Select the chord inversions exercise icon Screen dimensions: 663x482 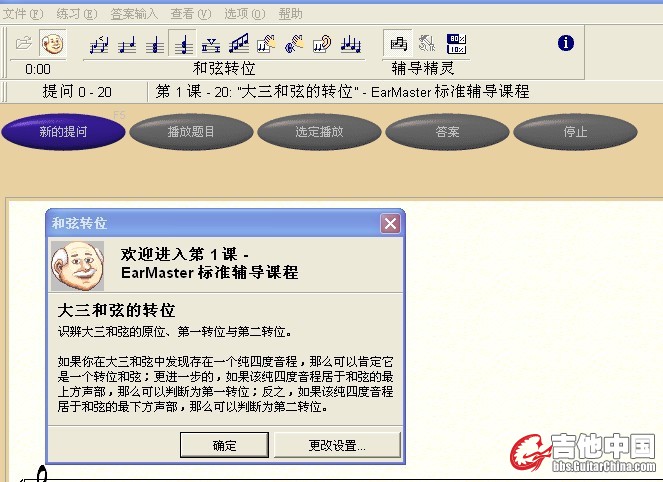pyautogui.click(x=182, y=44)
